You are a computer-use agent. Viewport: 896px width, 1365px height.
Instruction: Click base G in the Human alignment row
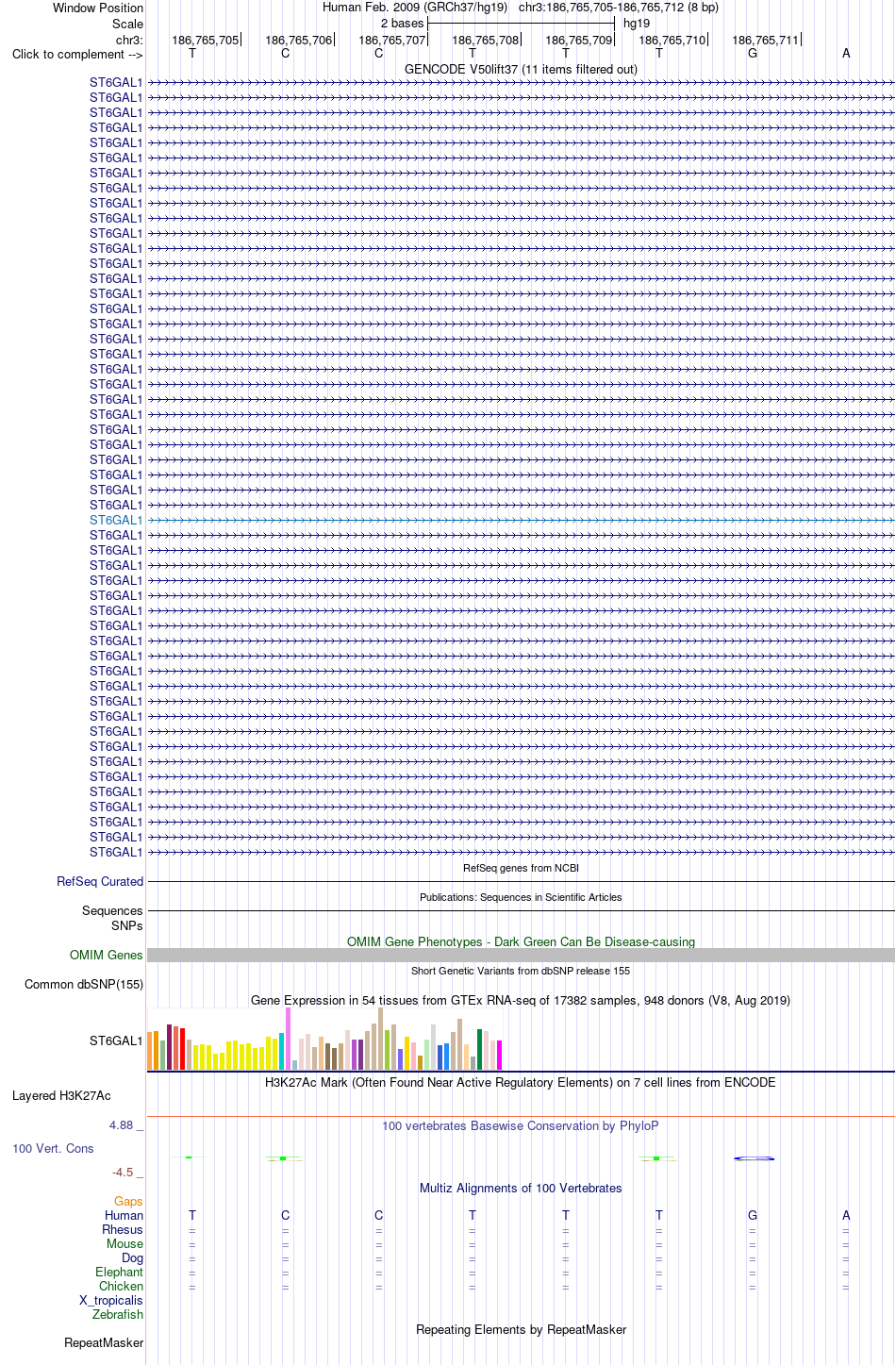click(753, 1216)
